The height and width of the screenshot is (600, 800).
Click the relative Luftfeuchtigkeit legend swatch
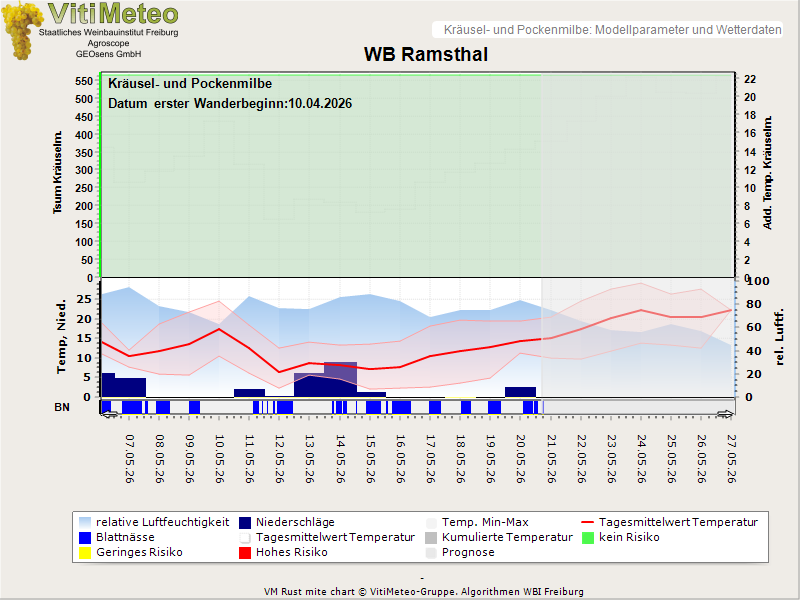coord(85,522)
